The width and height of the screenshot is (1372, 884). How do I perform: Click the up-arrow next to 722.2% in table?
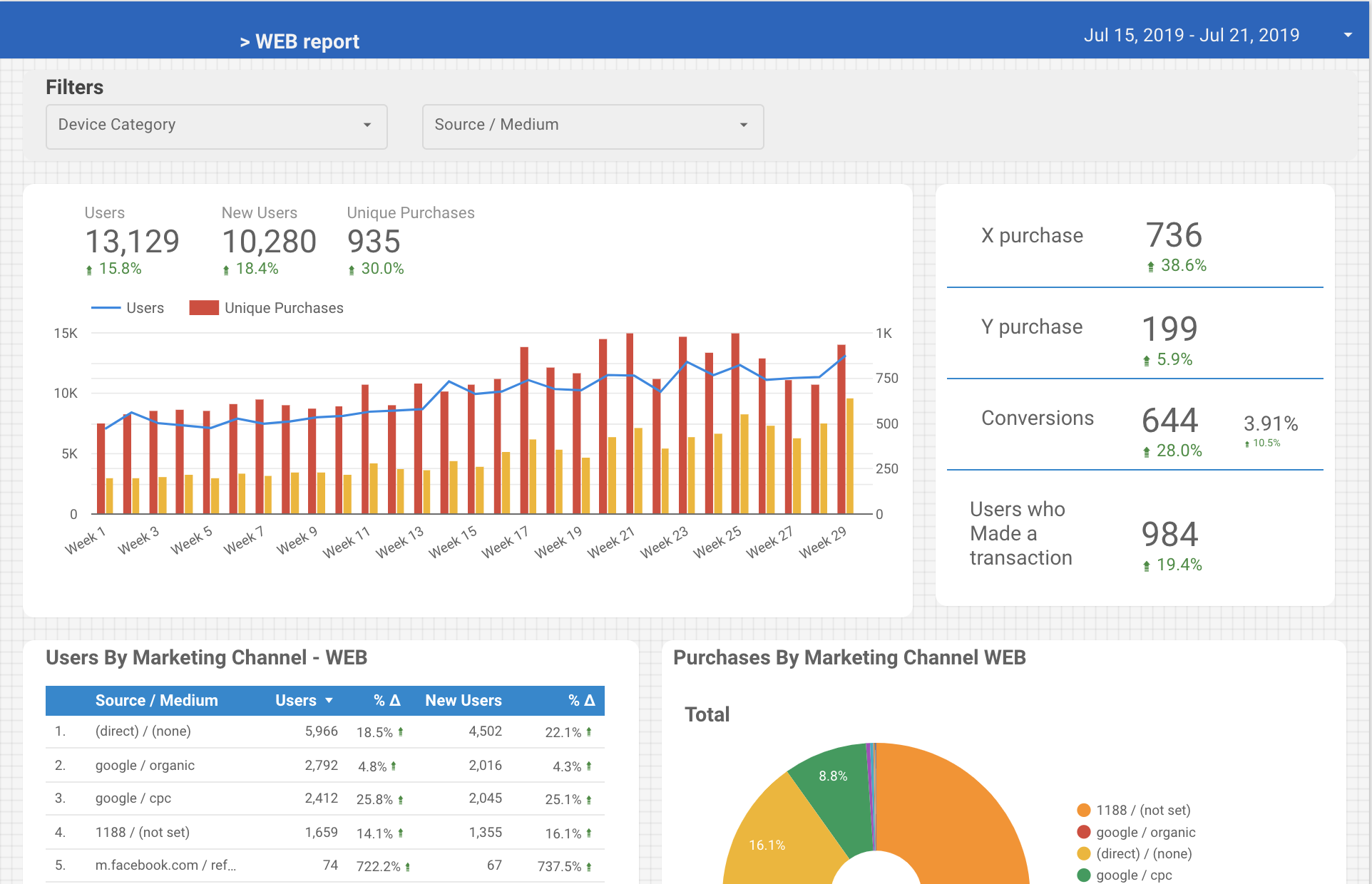(408, 867)
